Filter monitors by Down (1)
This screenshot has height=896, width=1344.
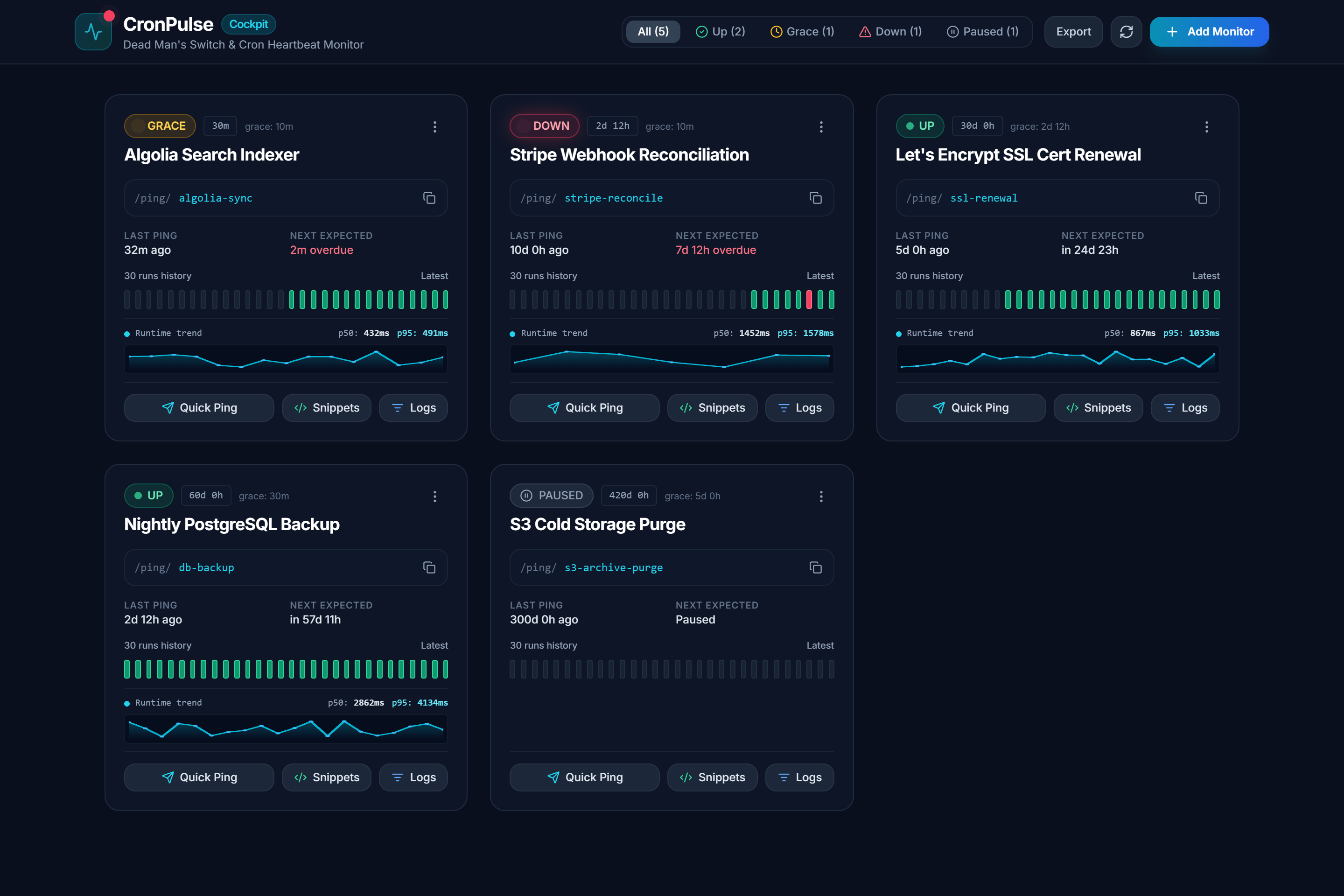tap(890, 31)
